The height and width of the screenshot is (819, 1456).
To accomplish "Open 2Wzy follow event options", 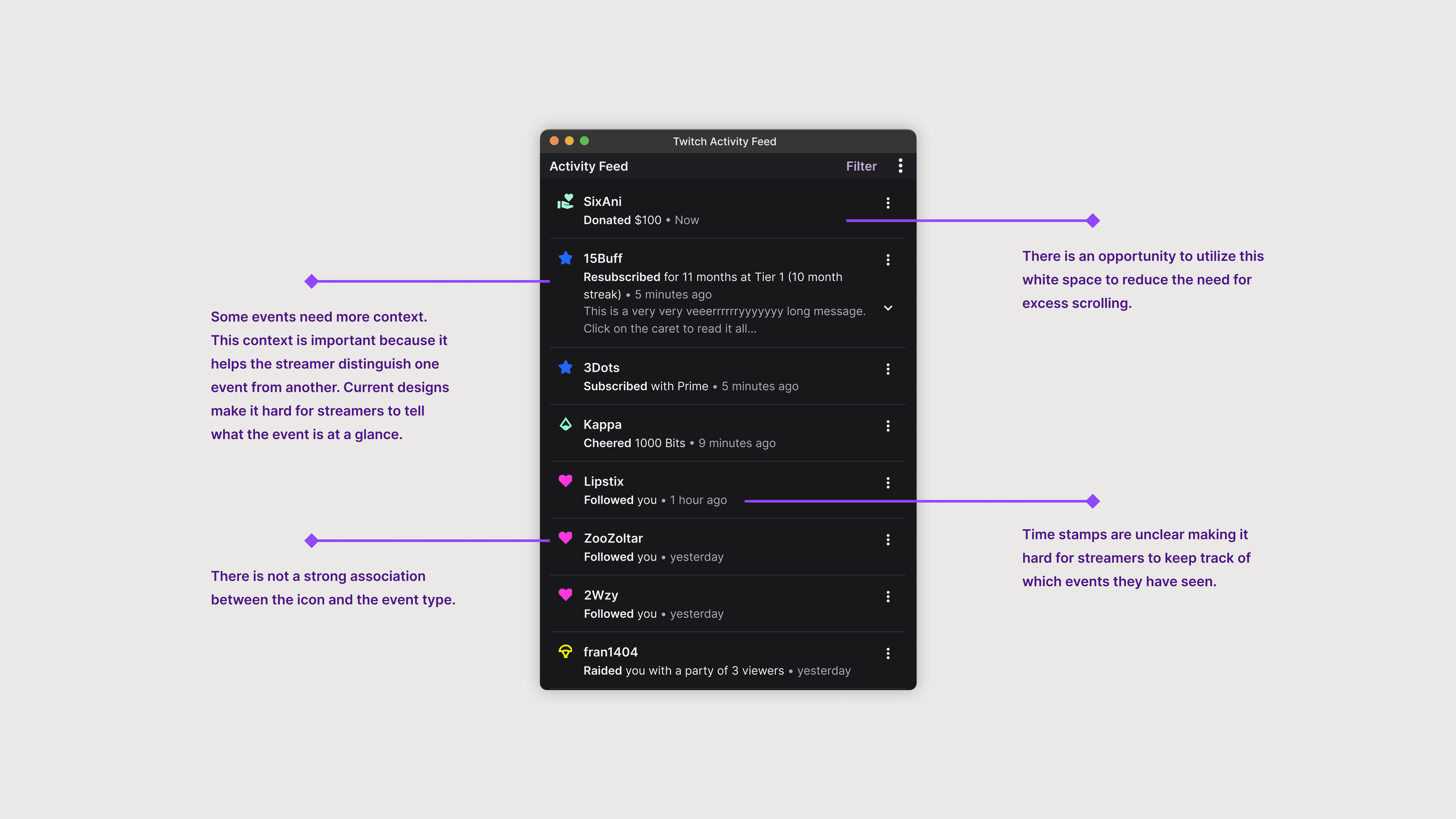I will [x=888, y=597].
